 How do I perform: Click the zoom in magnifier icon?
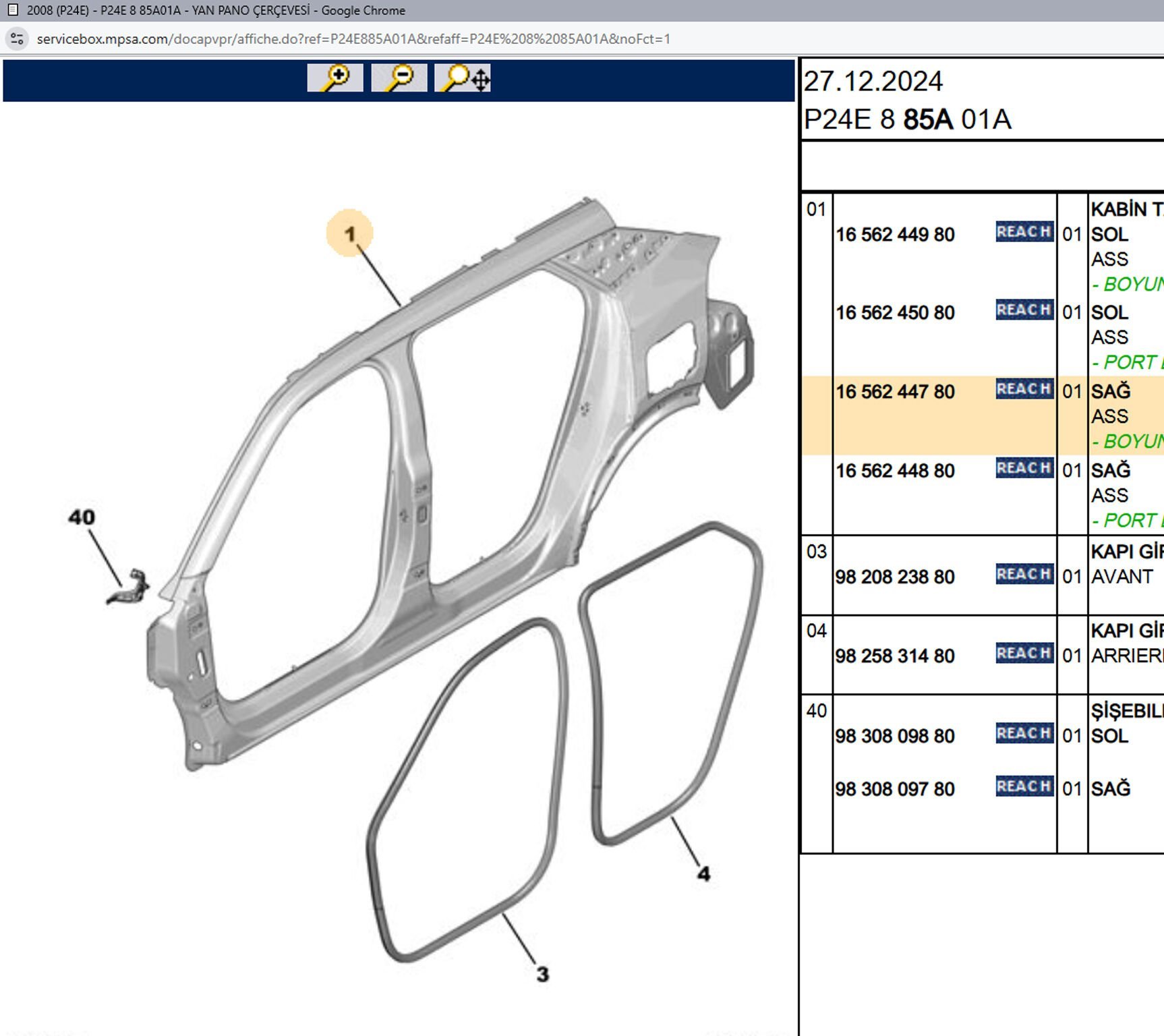click(x=334, y=78)
